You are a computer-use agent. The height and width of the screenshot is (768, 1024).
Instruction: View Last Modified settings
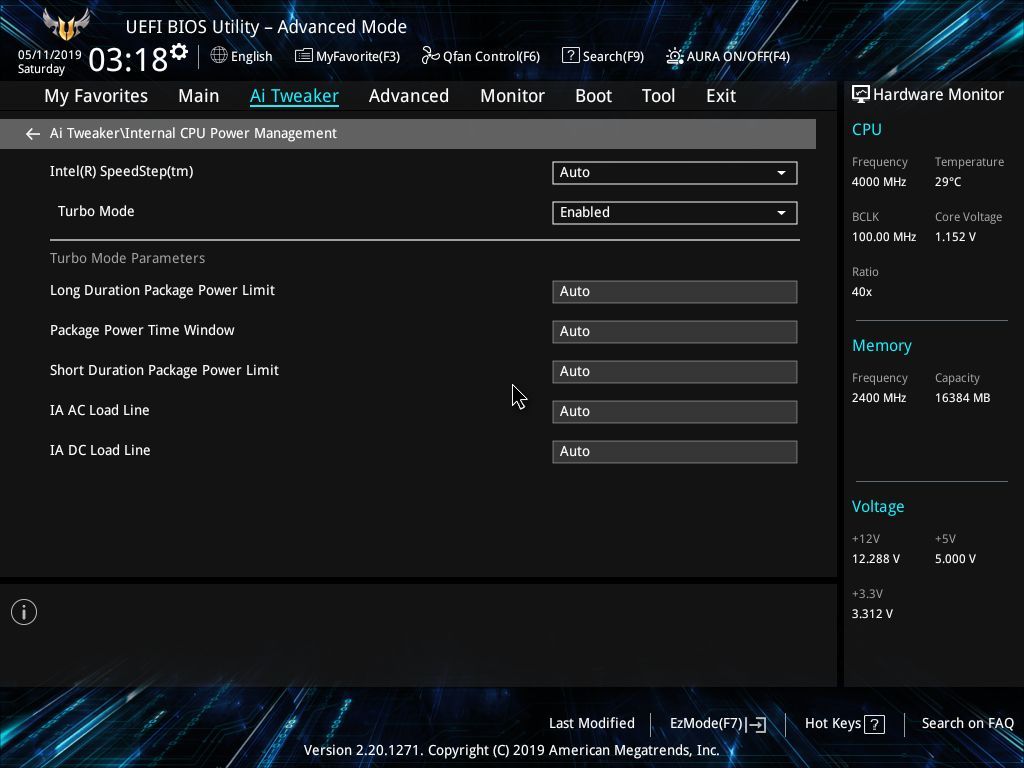592,723
